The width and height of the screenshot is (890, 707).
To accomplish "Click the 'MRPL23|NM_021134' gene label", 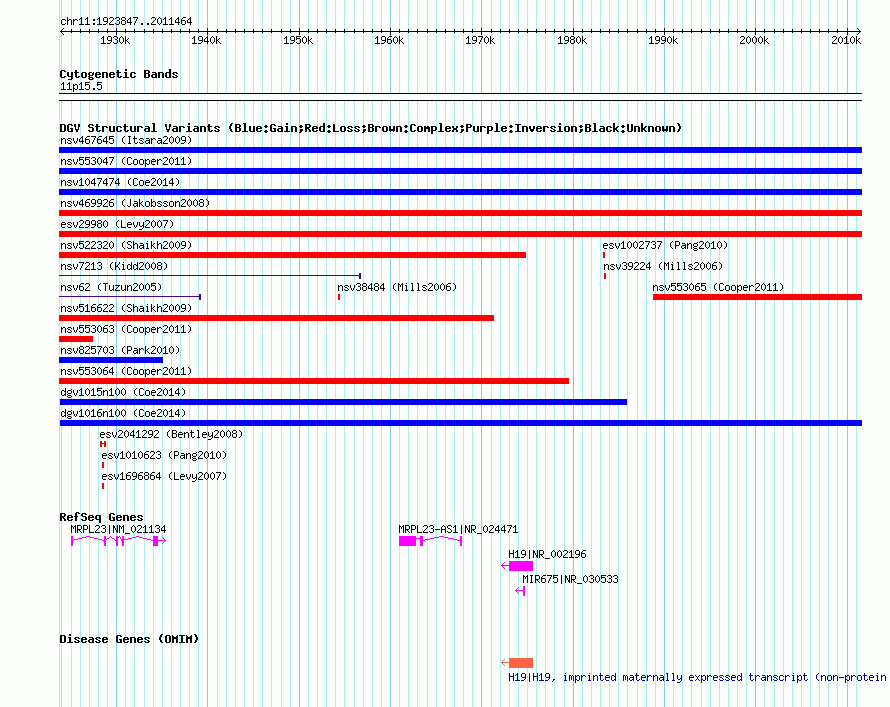I will click(118, 529).
